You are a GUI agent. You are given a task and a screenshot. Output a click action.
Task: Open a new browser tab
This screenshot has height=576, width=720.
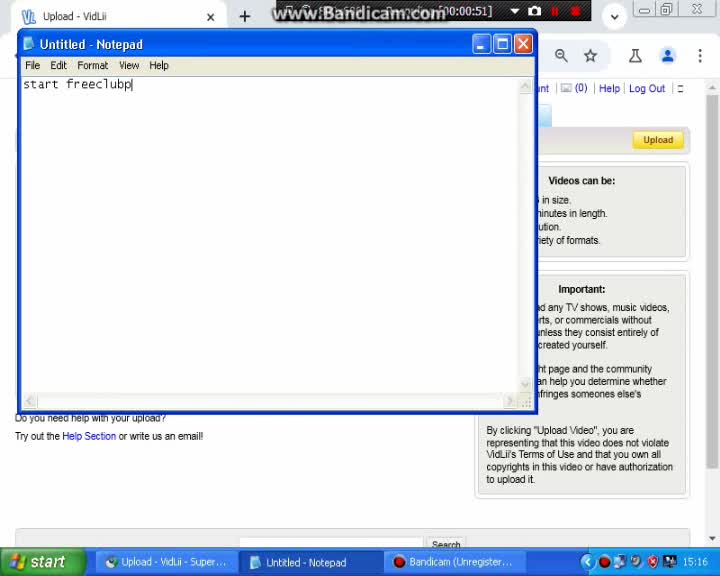pyautogui.click(x=245, y=17)
